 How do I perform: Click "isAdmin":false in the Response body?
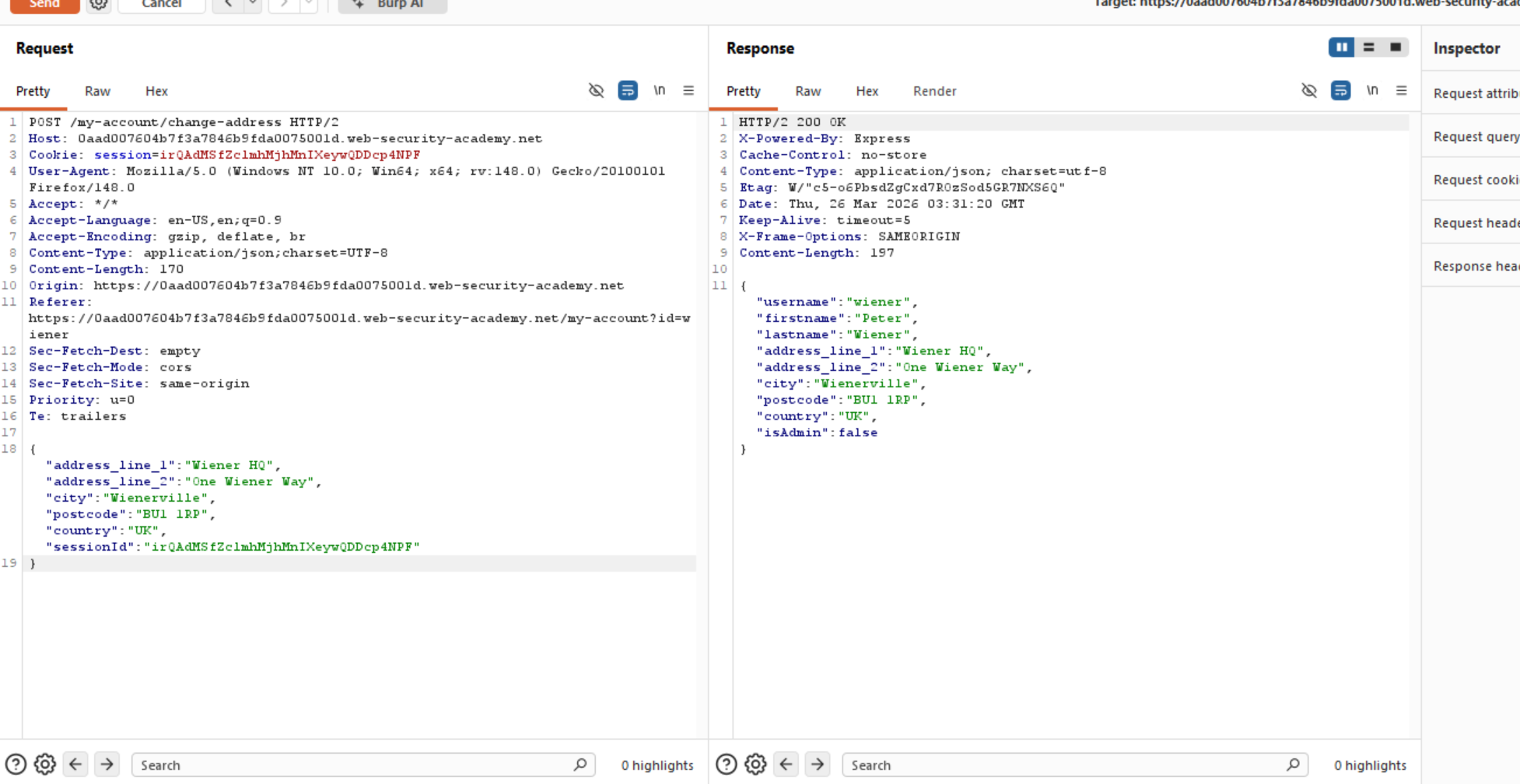pos(817,432)
